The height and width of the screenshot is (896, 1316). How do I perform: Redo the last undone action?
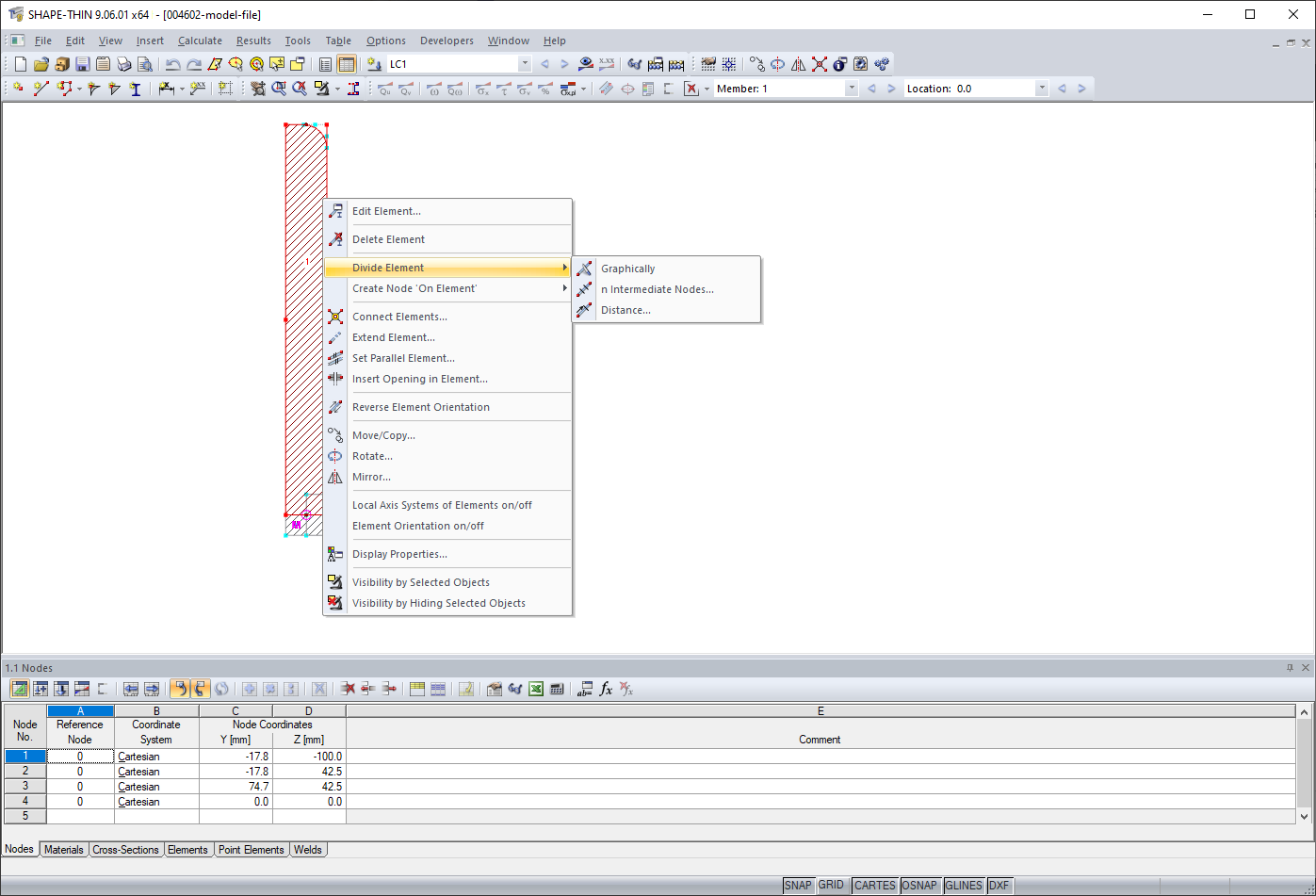[x=193, y=64]
